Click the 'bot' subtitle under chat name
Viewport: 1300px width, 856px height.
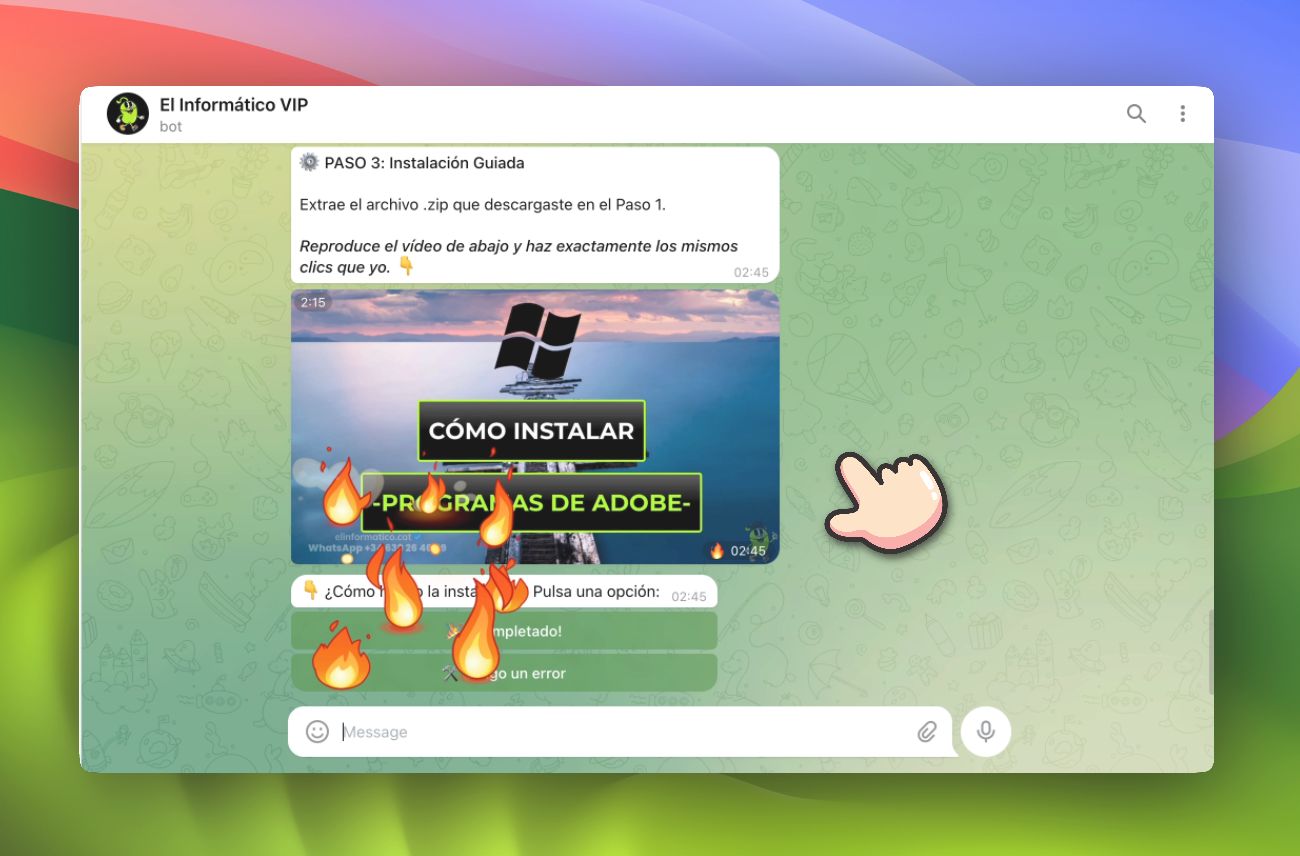coord(171,127)
